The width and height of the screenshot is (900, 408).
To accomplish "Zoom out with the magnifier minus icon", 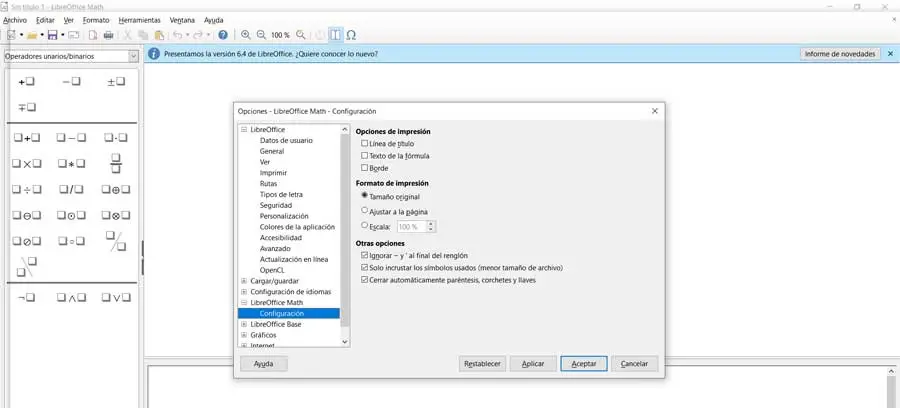I will pyautogui.click(x=262, y=35).
